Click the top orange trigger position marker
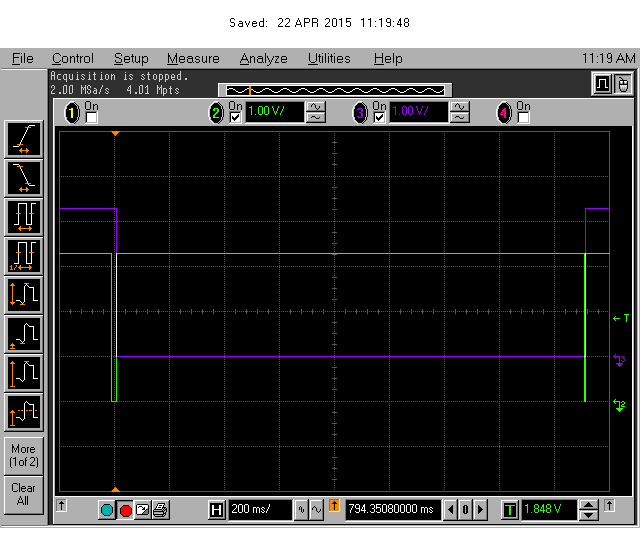The height and width of the screenshot is (544, 640). (116, 133)
